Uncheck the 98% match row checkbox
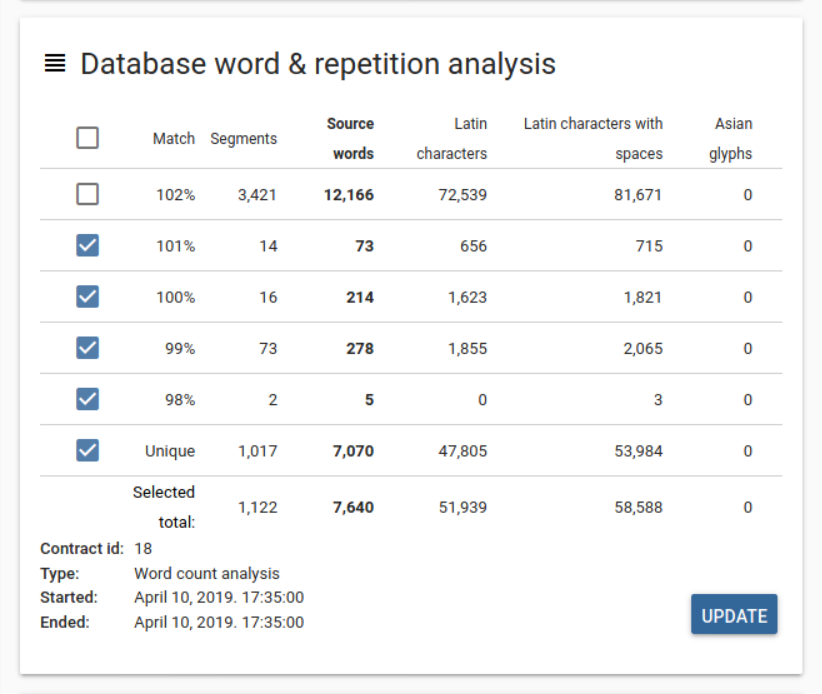Viewport: 822px width, 694px height. tap(88, 399)
